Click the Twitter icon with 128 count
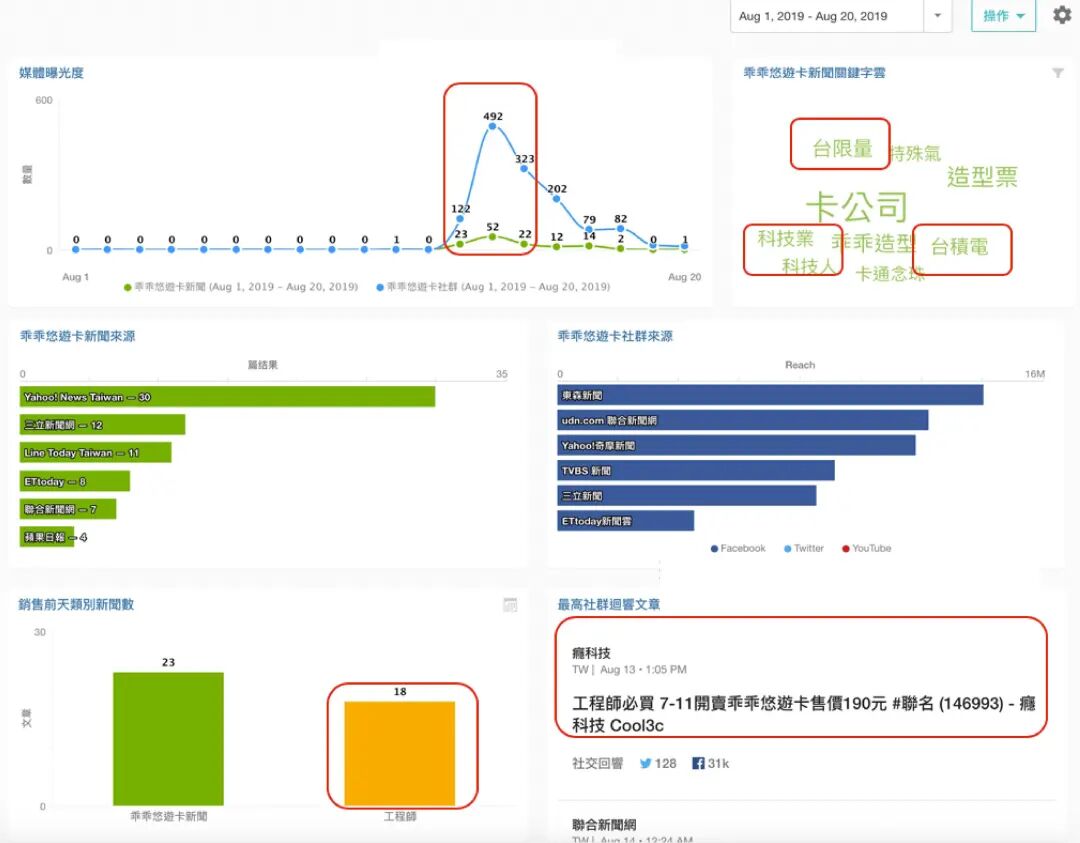This screenshot has height=843, width=1080. tap(645, 763)
